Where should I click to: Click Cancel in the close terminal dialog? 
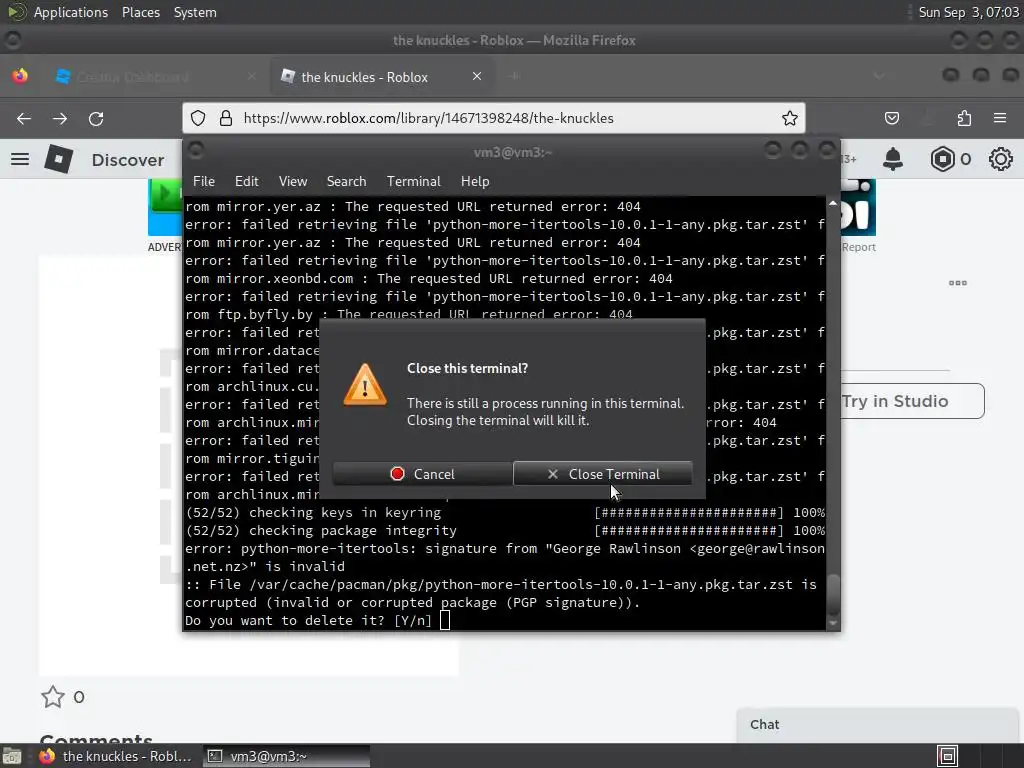(422, 474)
